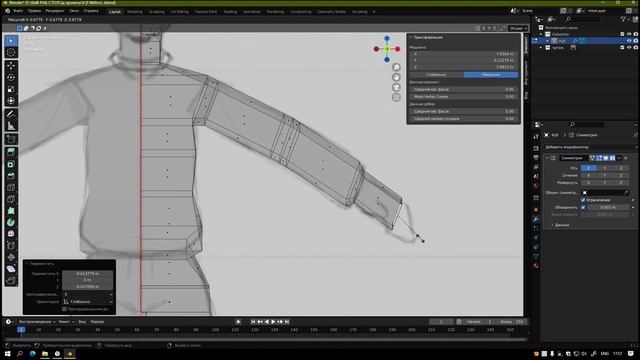The image size is (640, 360).
Task: Open the Добавить модификатор dropdown
Action: tap(590, 147)
